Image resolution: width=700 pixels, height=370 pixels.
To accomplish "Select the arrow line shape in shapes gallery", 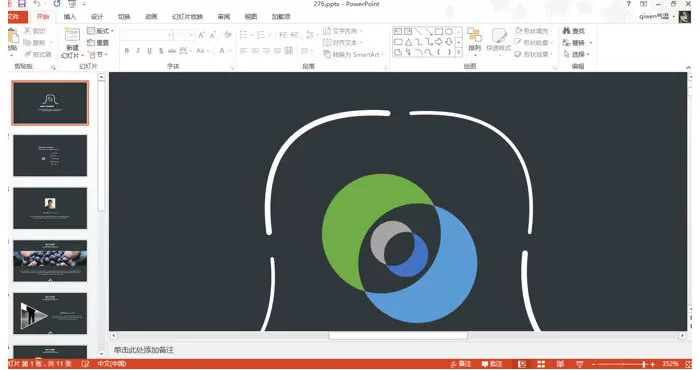I will coord(429,32).
